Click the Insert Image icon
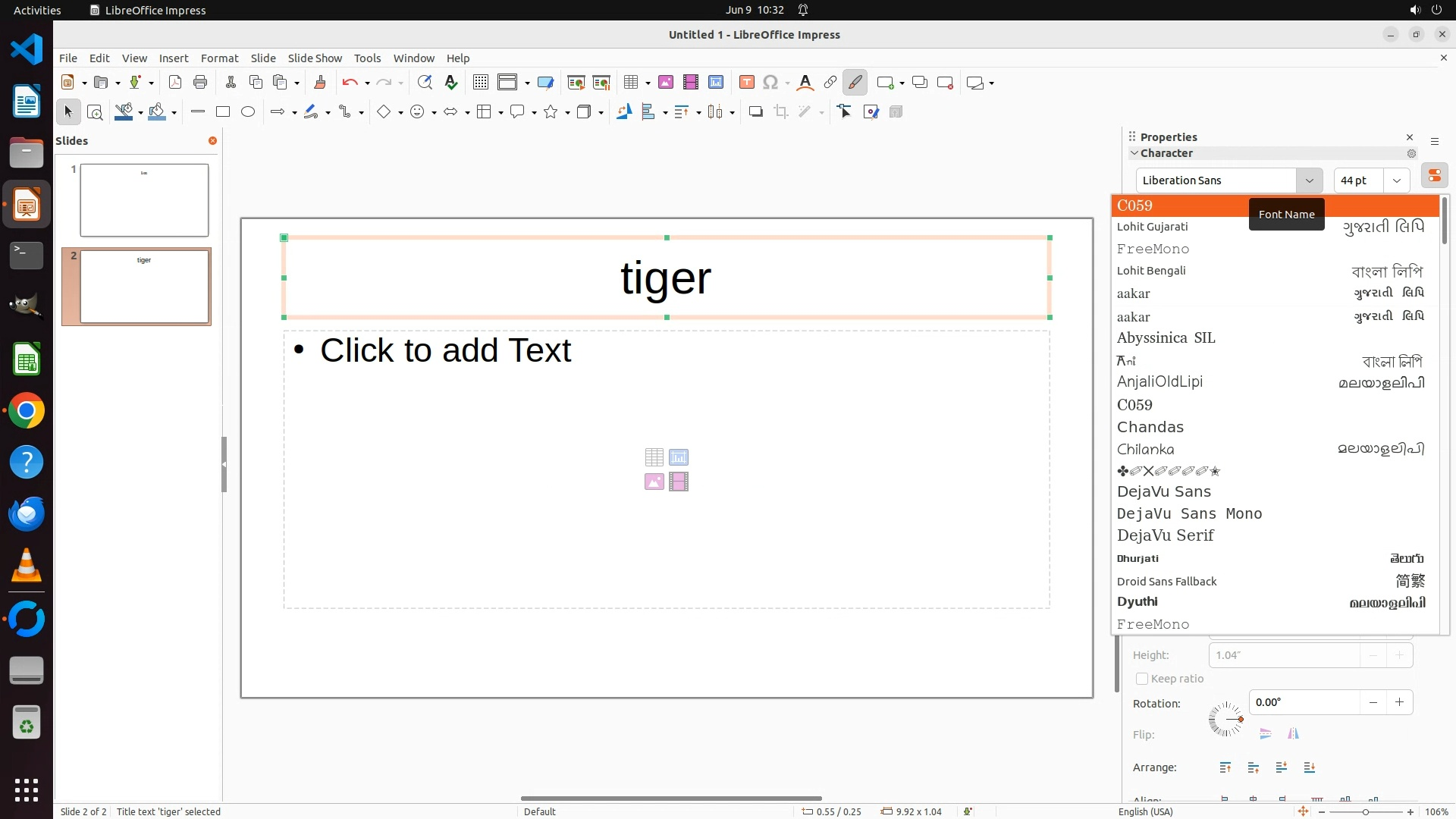 666,83
